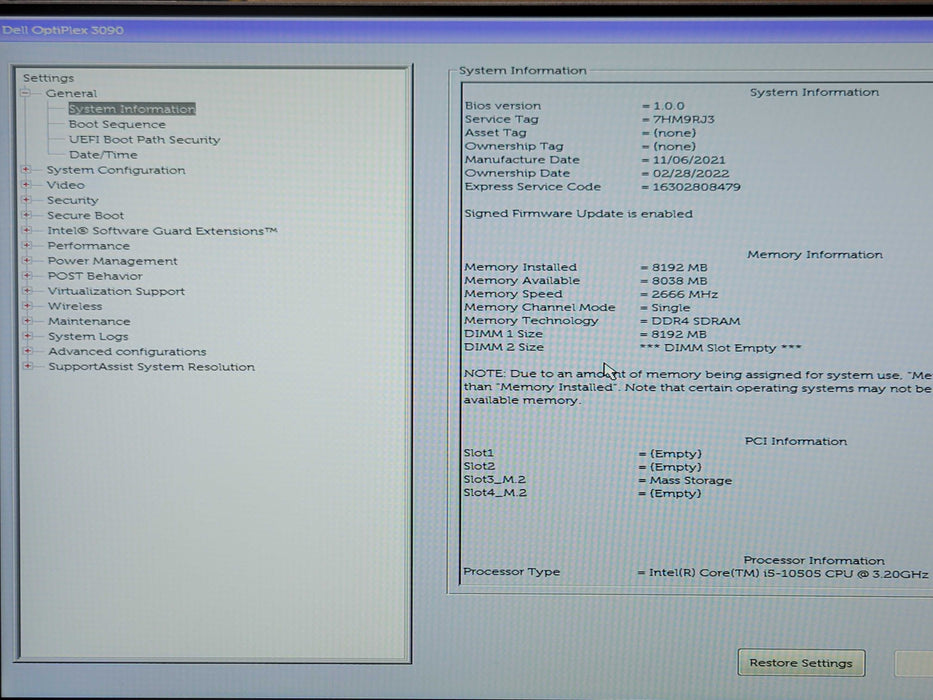Expand the System Logs node

point(27,336)
